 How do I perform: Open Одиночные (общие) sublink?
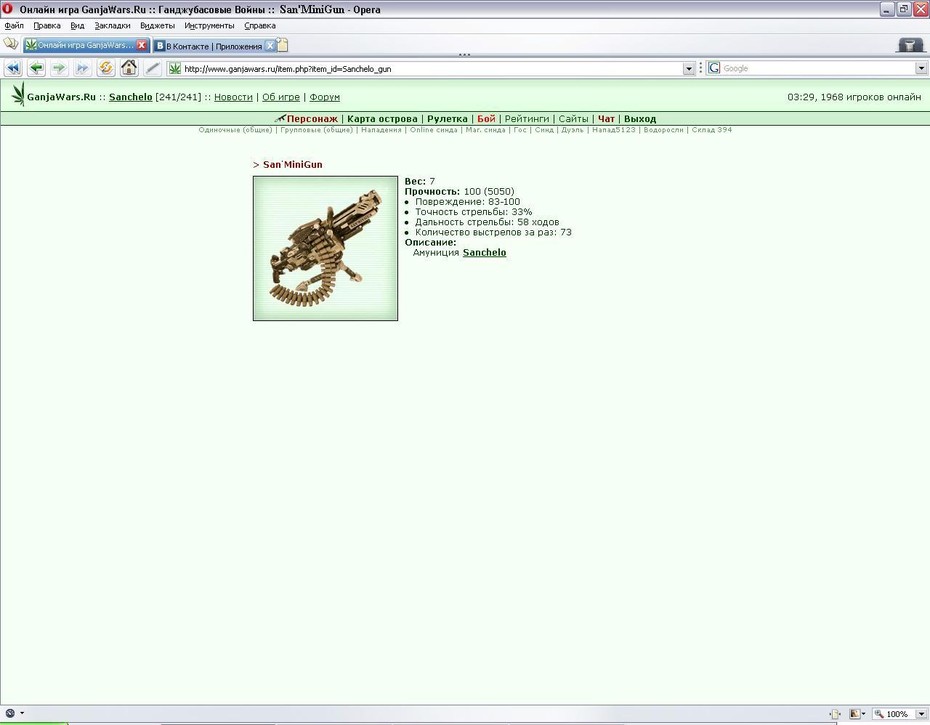click(x=235, y=129)
